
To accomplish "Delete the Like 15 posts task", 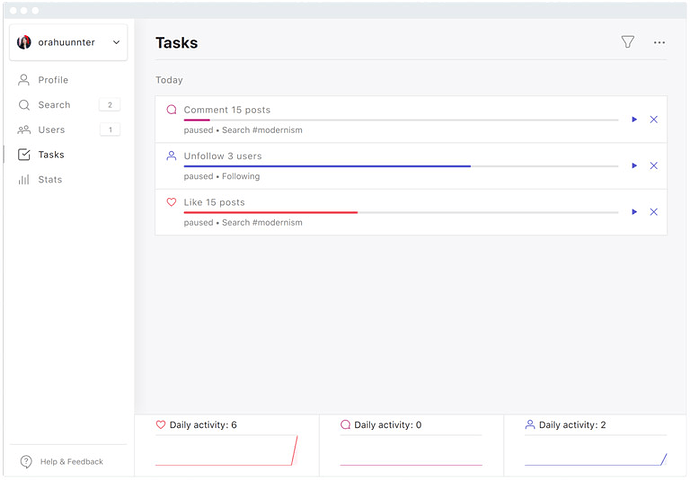I will (x=654, y=212).
